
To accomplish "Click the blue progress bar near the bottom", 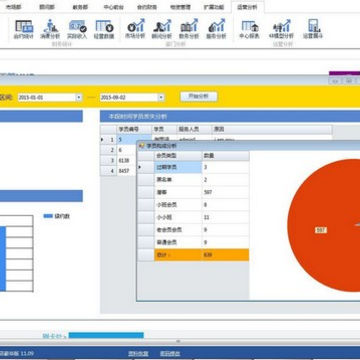I will [x=106, y=335].
